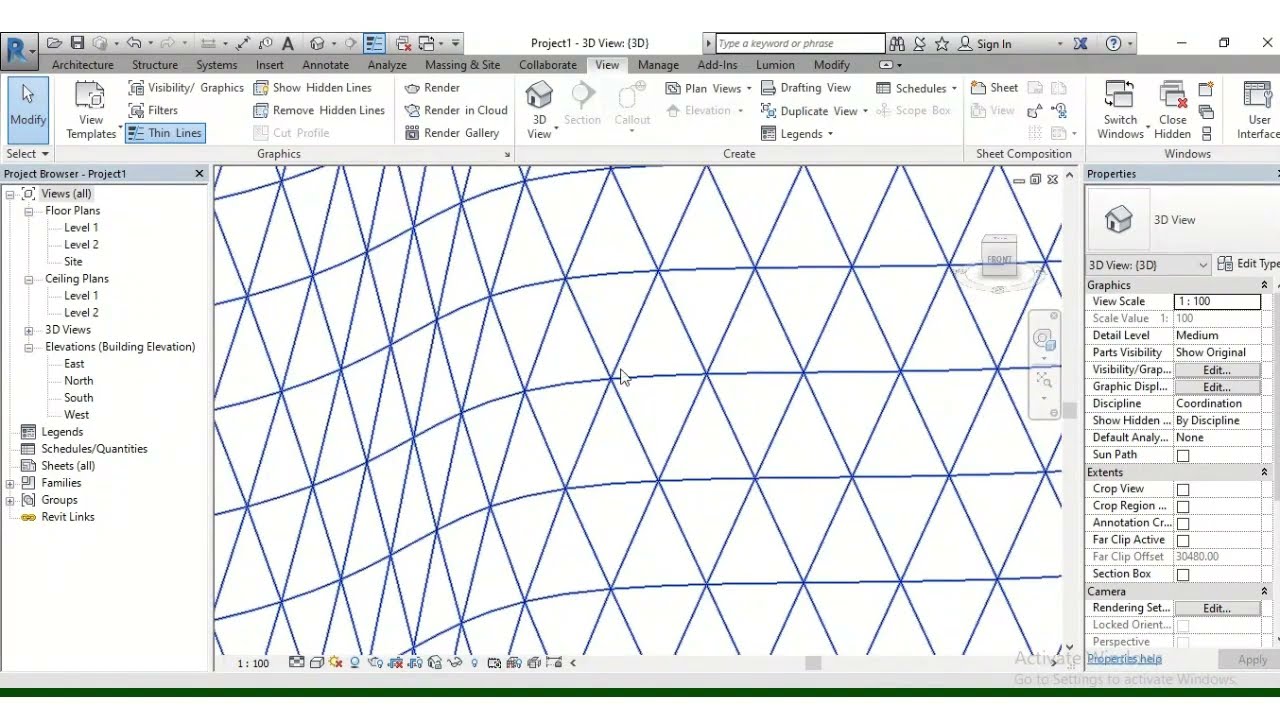Click Edit button for Visibility/Graphics Overrides
Viewport: 1280px width, 720px height.
pos(1216,370)
